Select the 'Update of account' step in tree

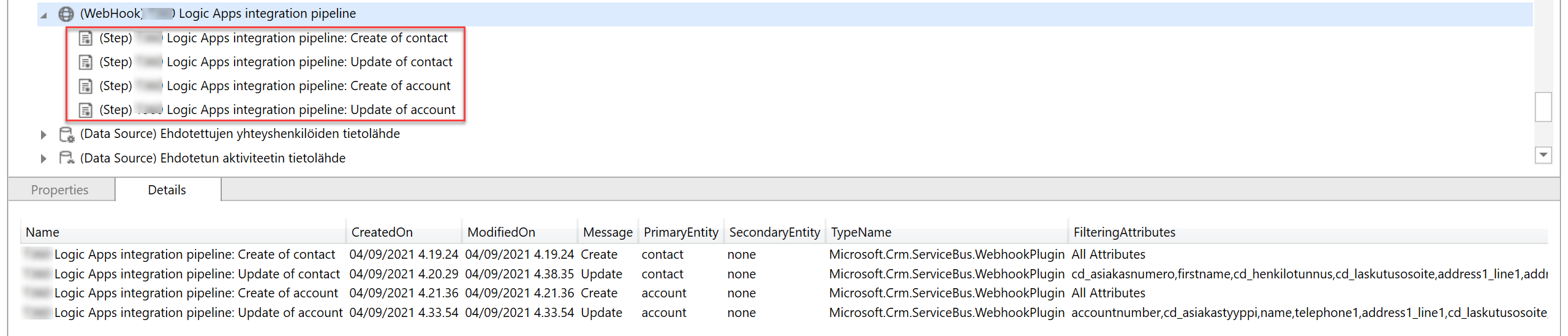[311, 110]
